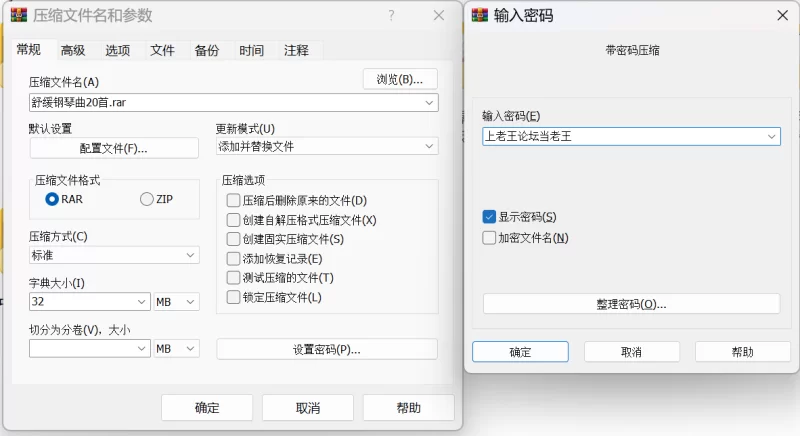This screenshot has height=436, width=800.
Task: Enable the 加密文件名 checkbox
Action: point(489,238)
